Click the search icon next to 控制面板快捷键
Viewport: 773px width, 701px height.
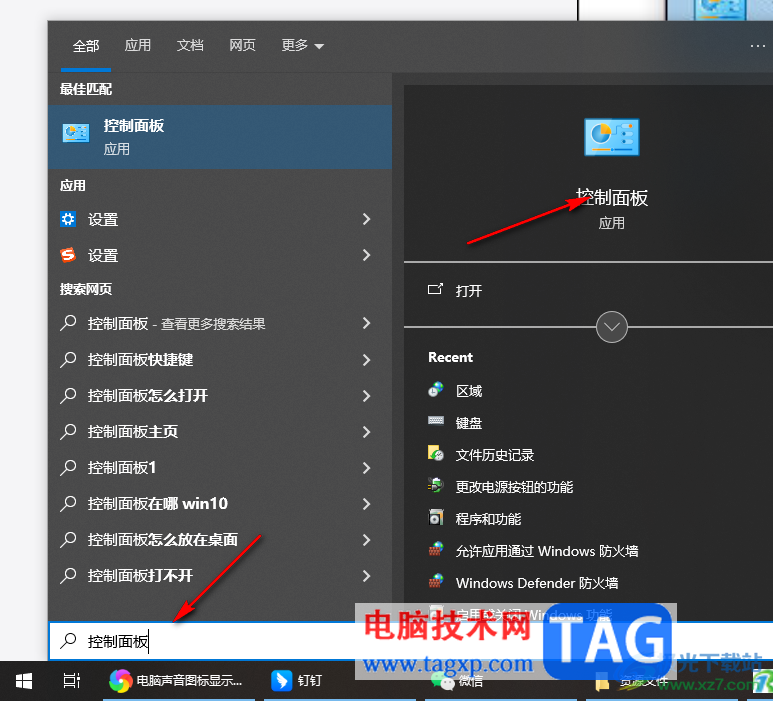click(68, 360)
